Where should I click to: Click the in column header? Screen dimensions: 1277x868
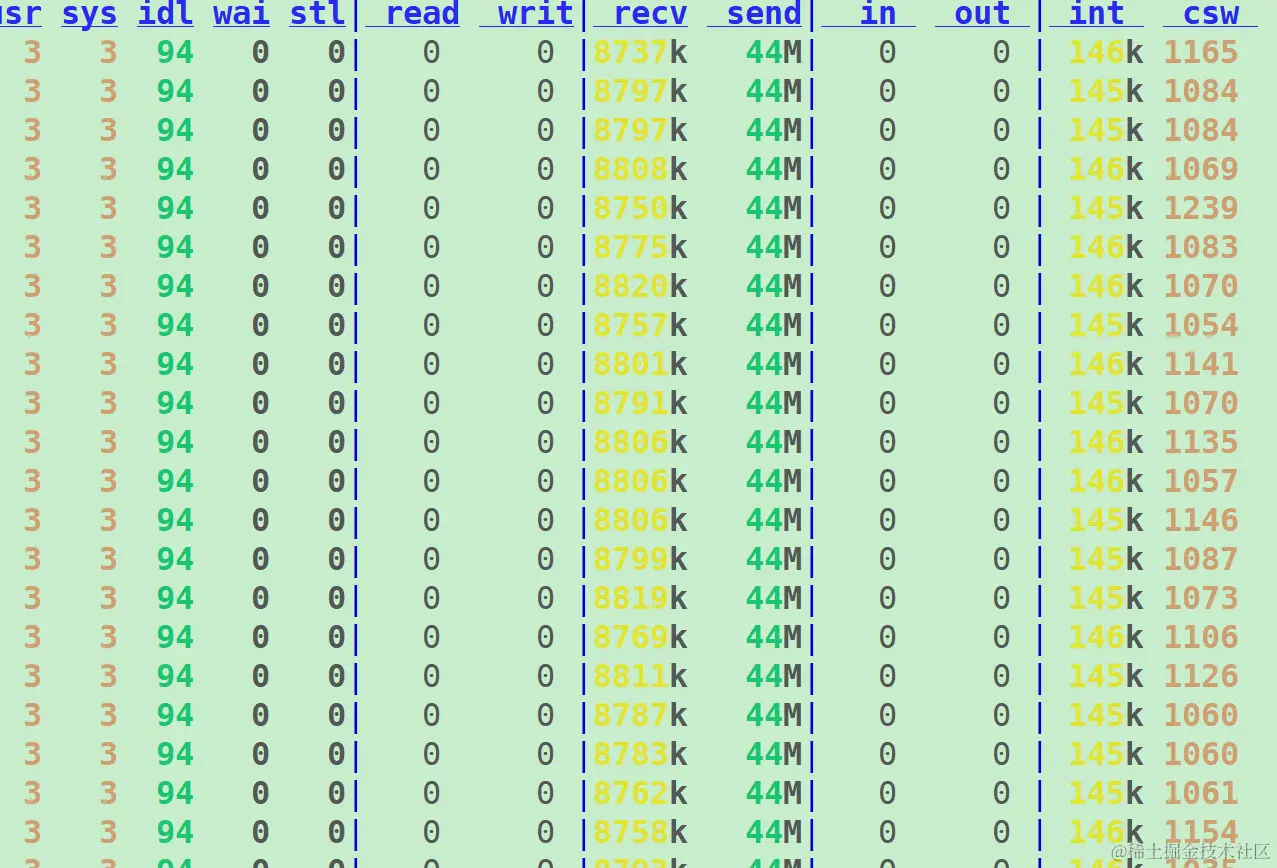878,15
